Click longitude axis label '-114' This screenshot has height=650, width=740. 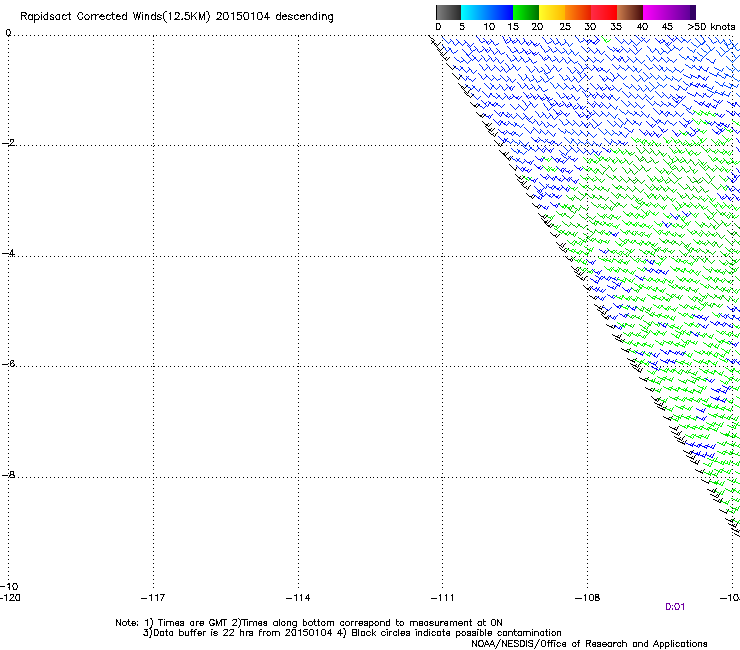(x=298, y=598)
